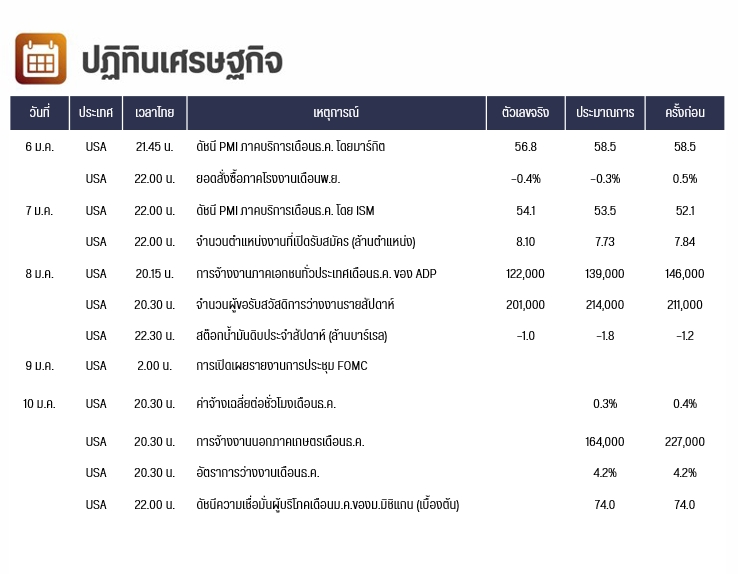The height and width of the screenshot is (574, 738).
Task: Click the date 9 ม.ค.
Action: [x=40, y=366]
